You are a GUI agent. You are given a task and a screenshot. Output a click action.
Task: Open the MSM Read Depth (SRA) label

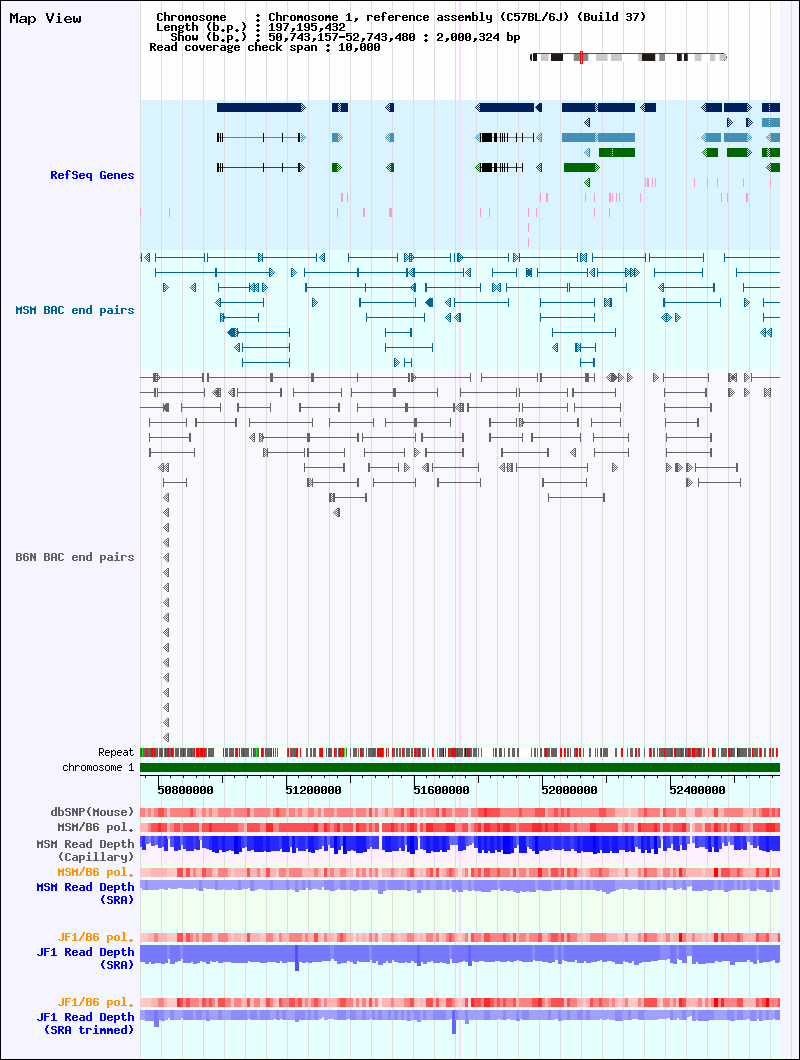tap(85, 893)
